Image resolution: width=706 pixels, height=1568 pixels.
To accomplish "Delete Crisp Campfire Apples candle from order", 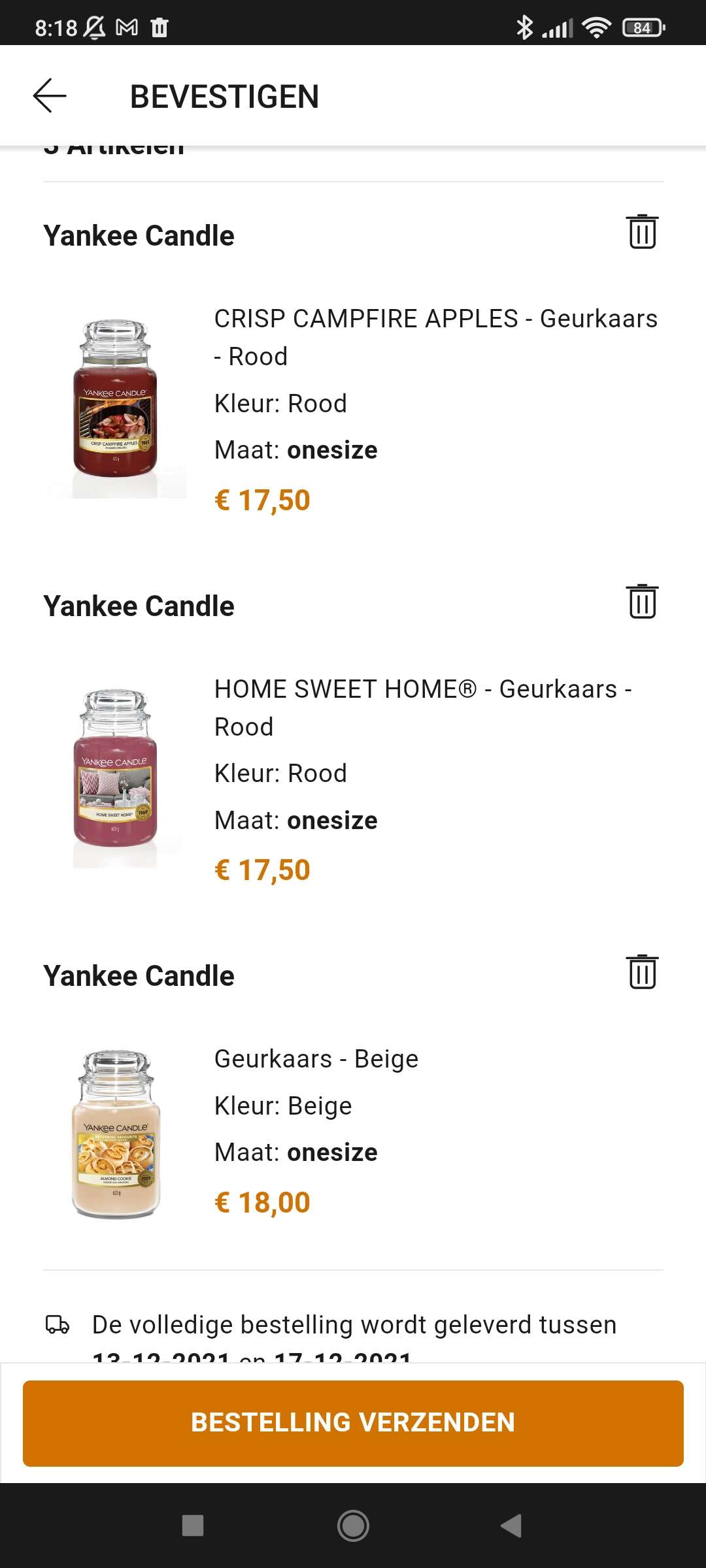I will tap(642, 232).
